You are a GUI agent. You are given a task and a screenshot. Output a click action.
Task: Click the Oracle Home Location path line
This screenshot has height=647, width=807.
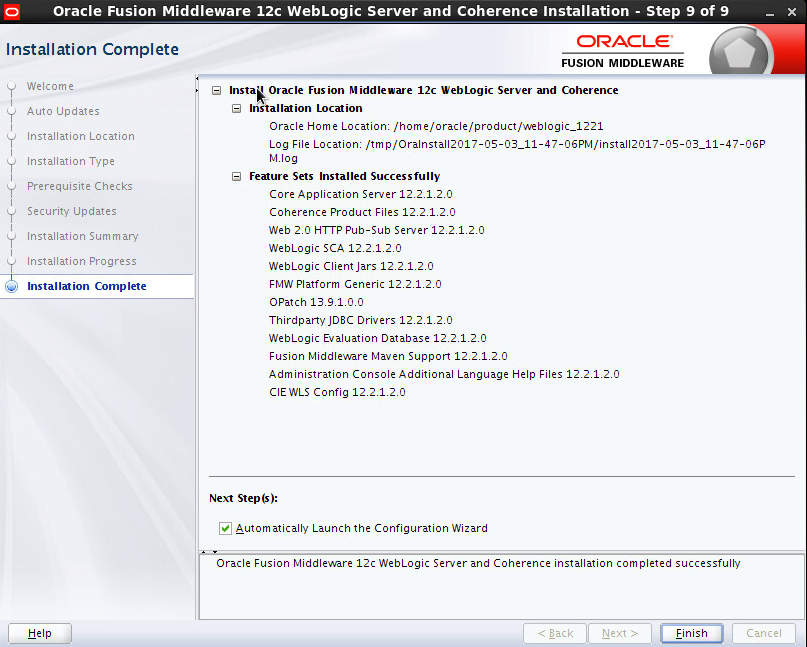point(436,126)
